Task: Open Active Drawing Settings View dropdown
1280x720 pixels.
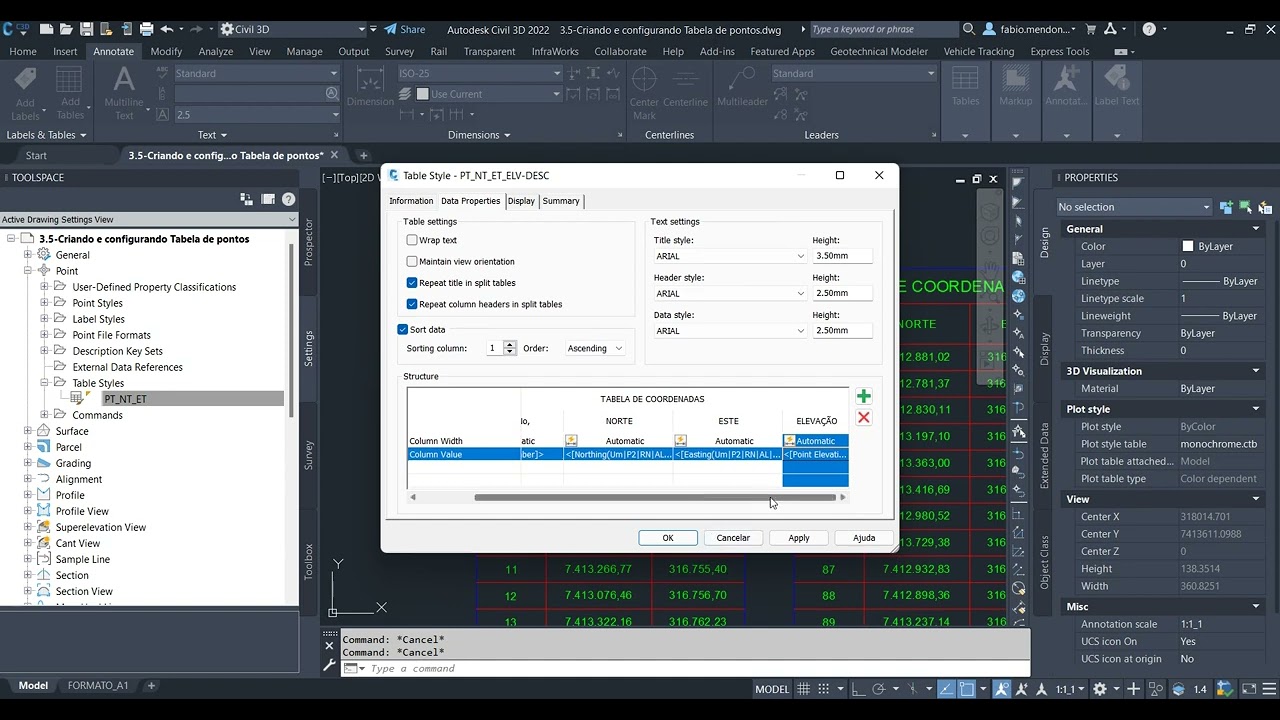Action: [149, 219]
